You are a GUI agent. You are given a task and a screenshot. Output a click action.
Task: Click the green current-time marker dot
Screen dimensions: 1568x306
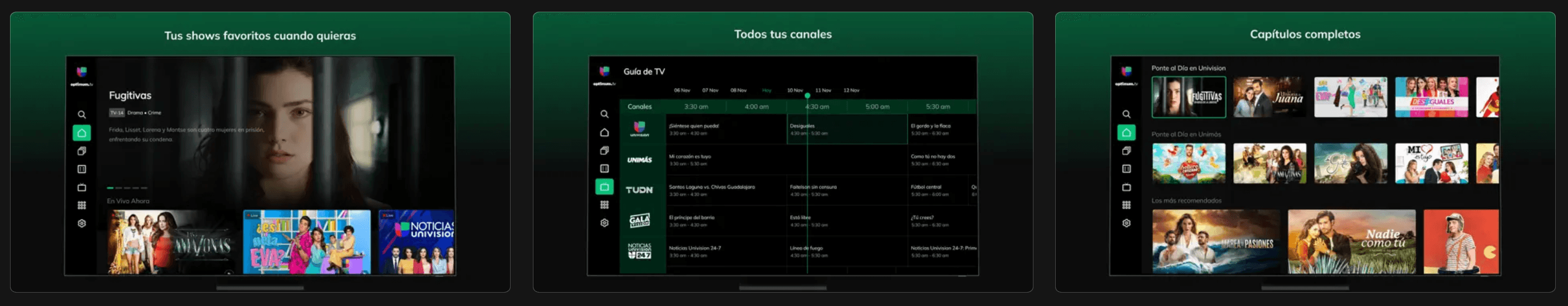807,96
